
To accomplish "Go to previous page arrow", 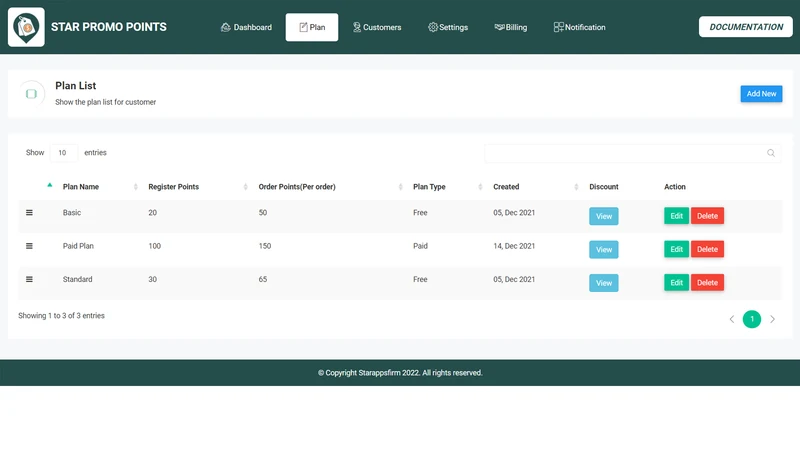I will (732, 319).
